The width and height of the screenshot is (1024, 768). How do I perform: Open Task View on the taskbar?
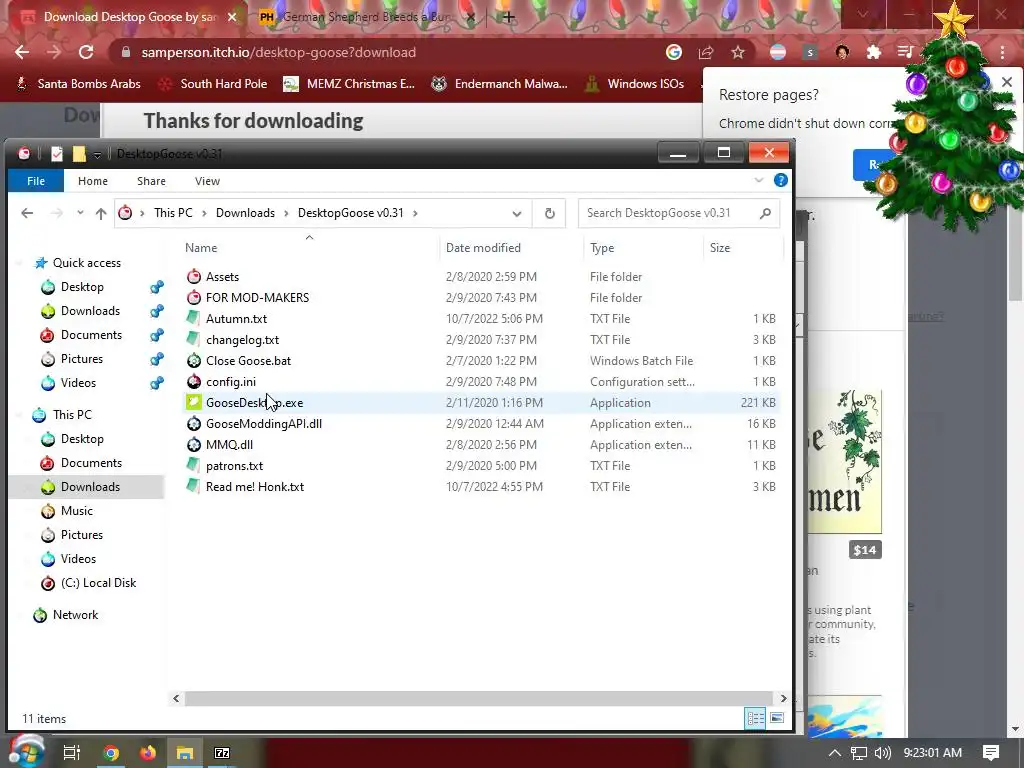[x=72, y=753]
